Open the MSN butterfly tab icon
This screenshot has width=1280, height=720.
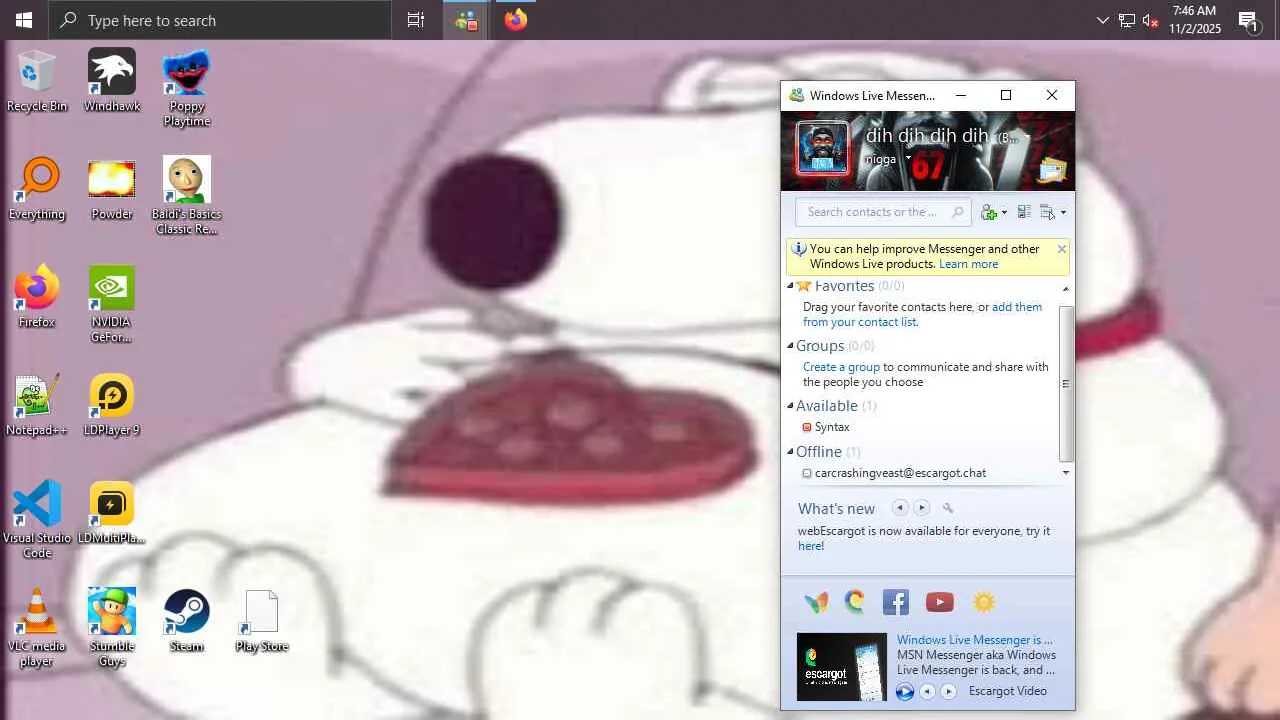tap(816, 602)
